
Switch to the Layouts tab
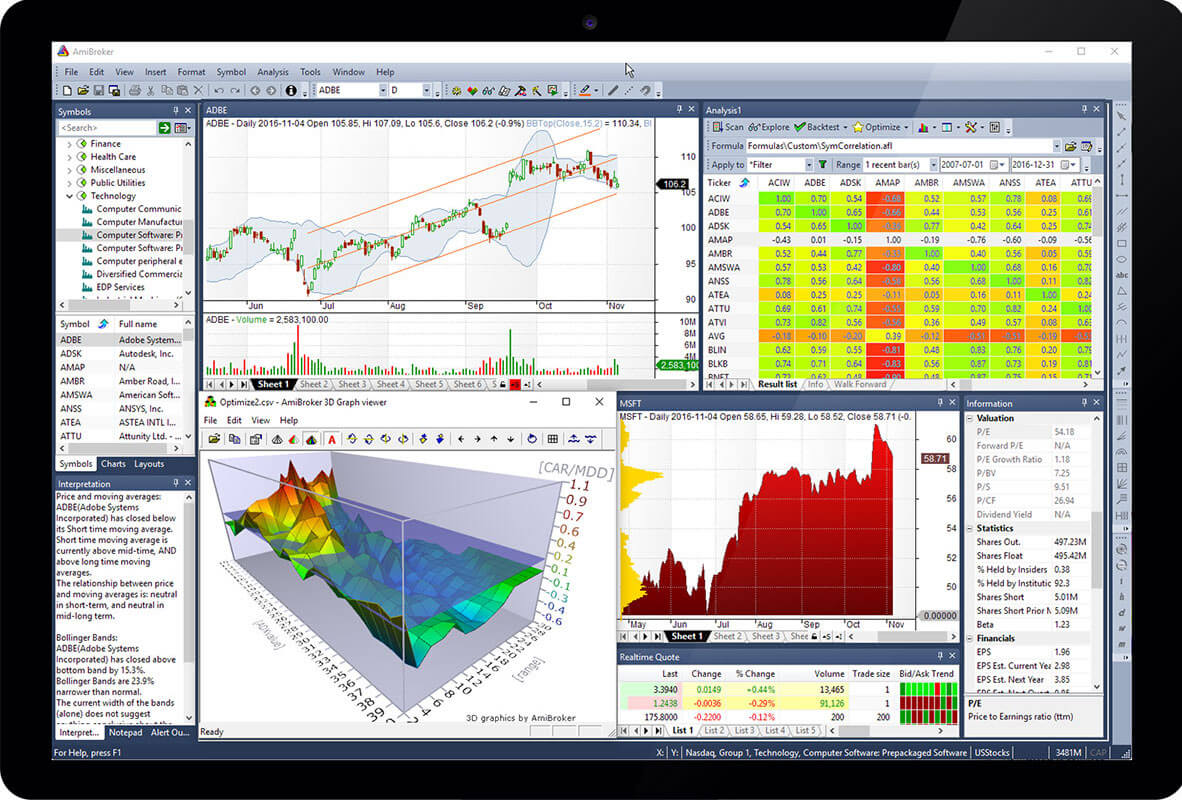click(x=149, y=464)
